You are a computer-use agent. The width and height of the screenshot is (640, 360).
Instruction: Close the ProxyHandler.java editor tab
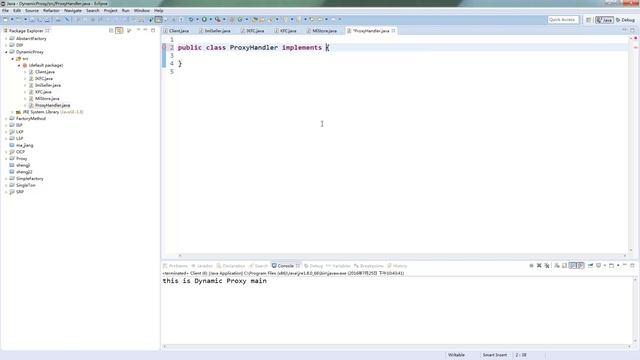pyautogui.click(x=393, y=31)
